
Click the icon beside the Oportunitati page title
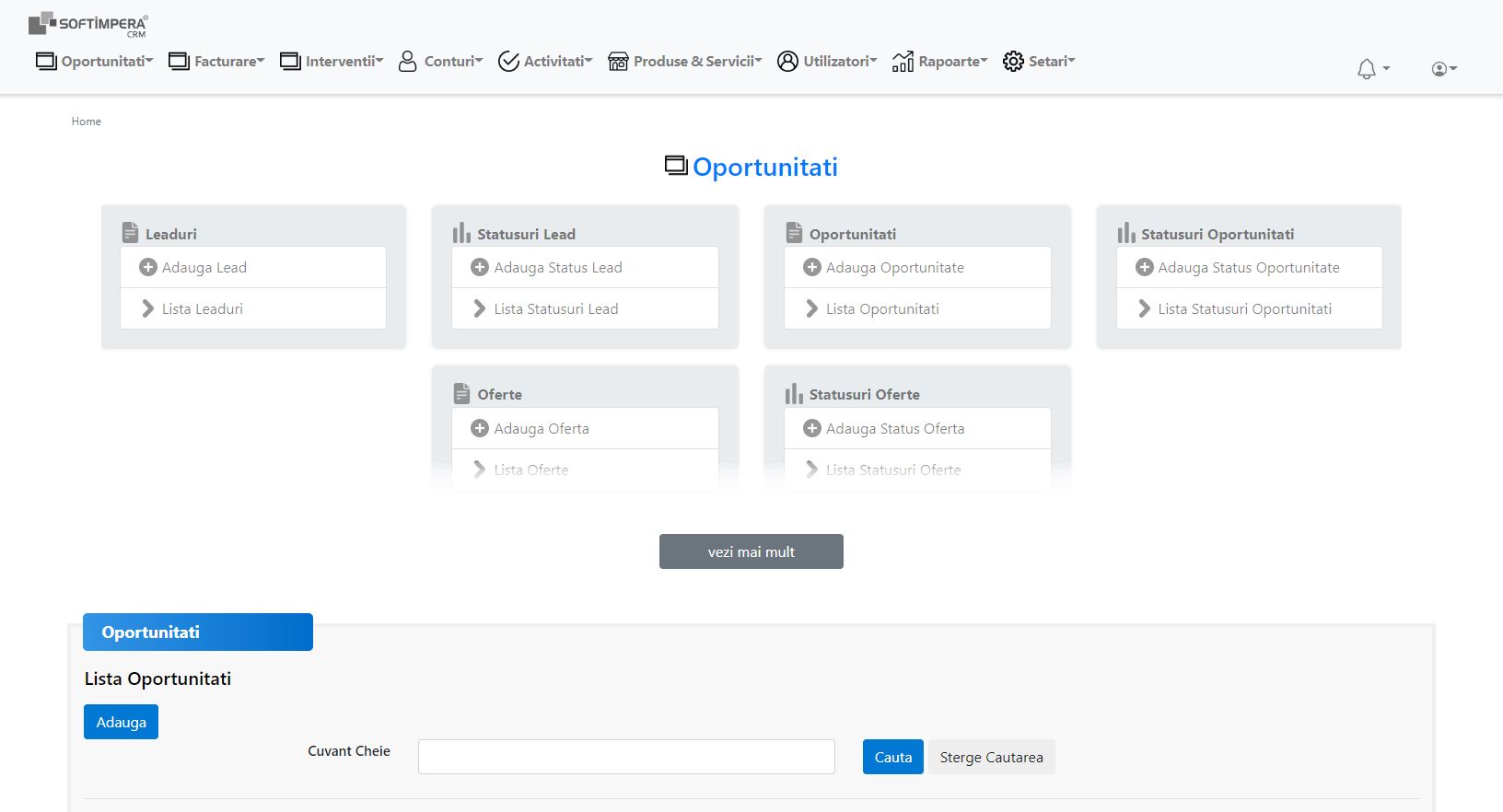click(676, 166)
